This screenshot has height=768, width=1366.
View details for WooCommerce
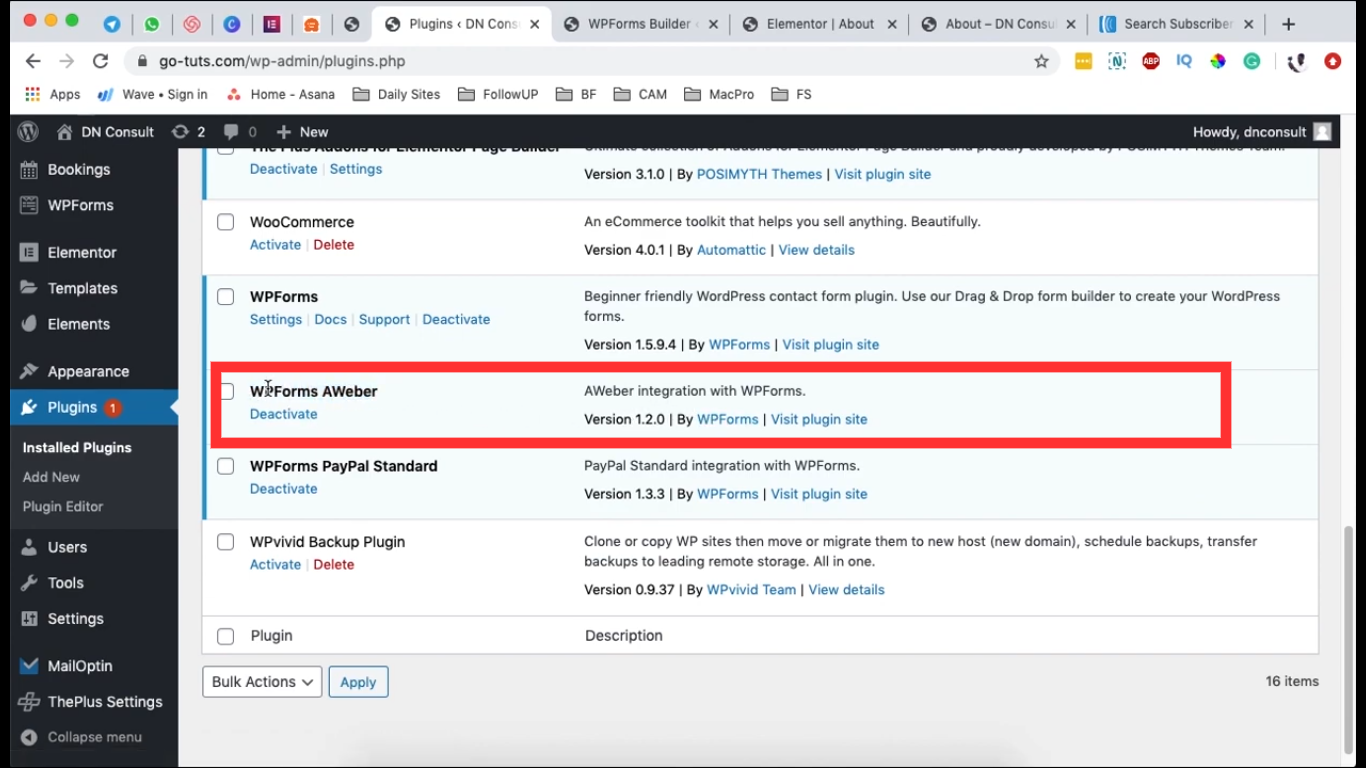pos(816,250)
